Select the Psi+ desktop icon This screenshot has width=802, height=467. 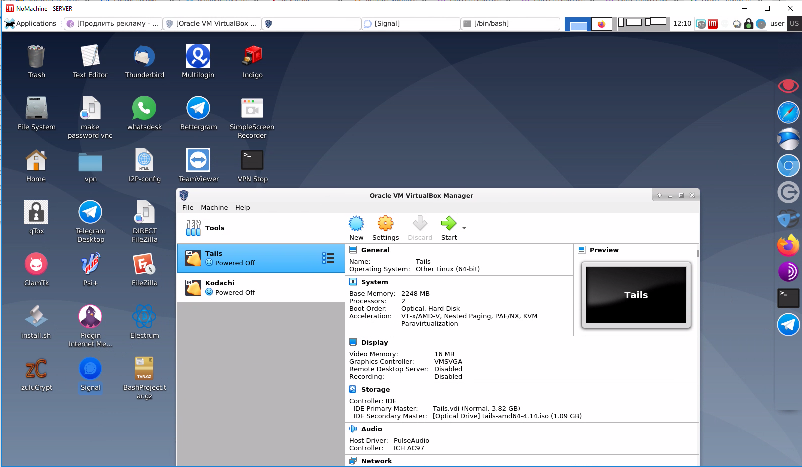click(x=91, y=270)
